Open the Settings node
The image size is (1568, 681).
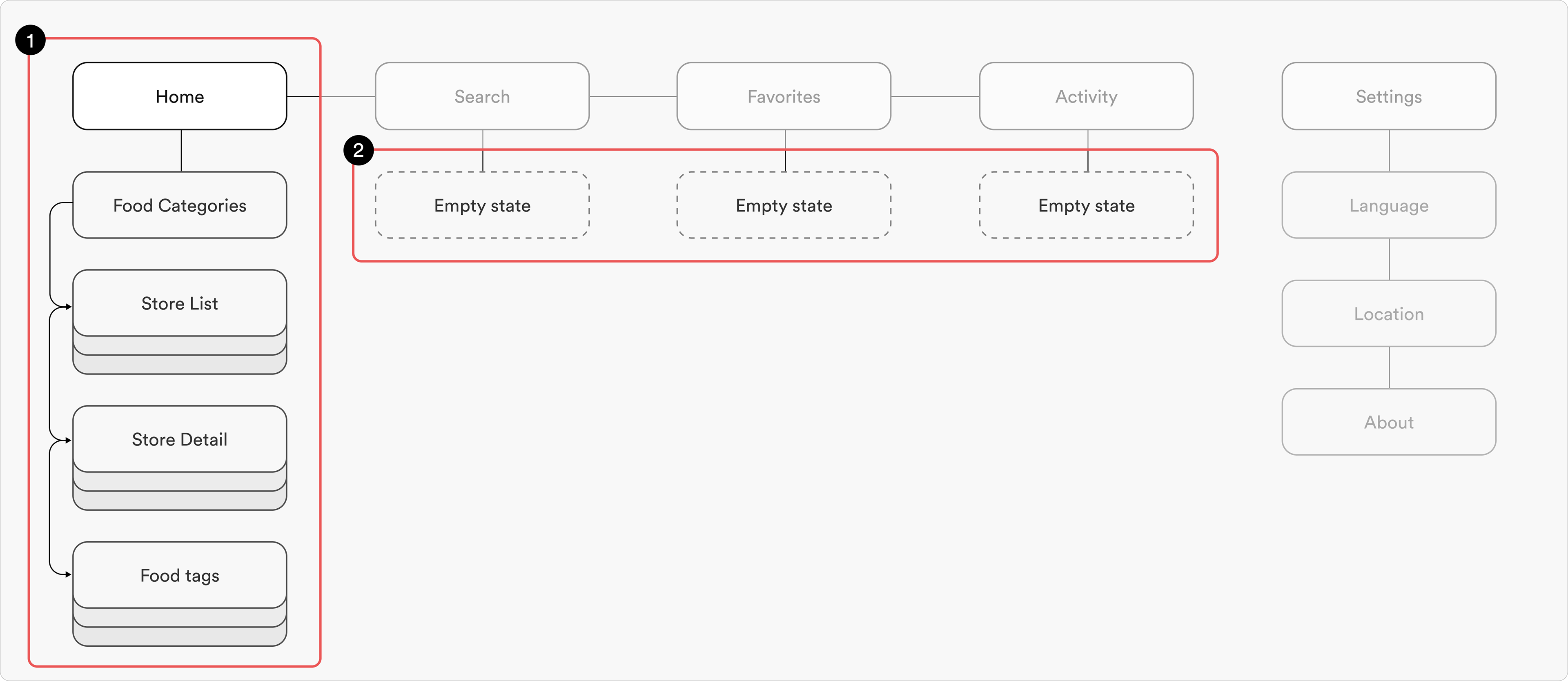pos(1389,96)
